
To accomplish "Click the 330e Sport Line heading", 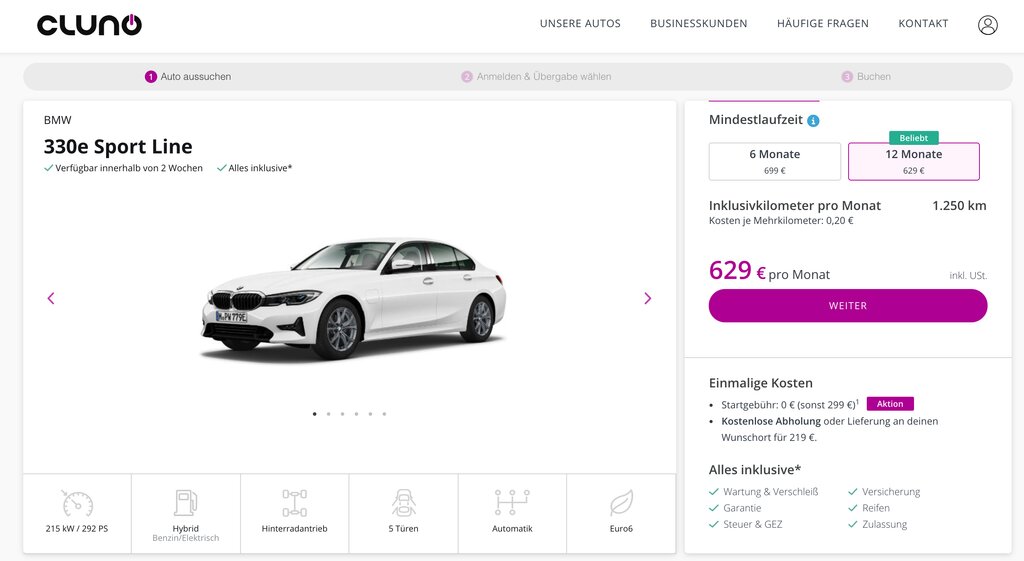I will click(x=118, y=146).
